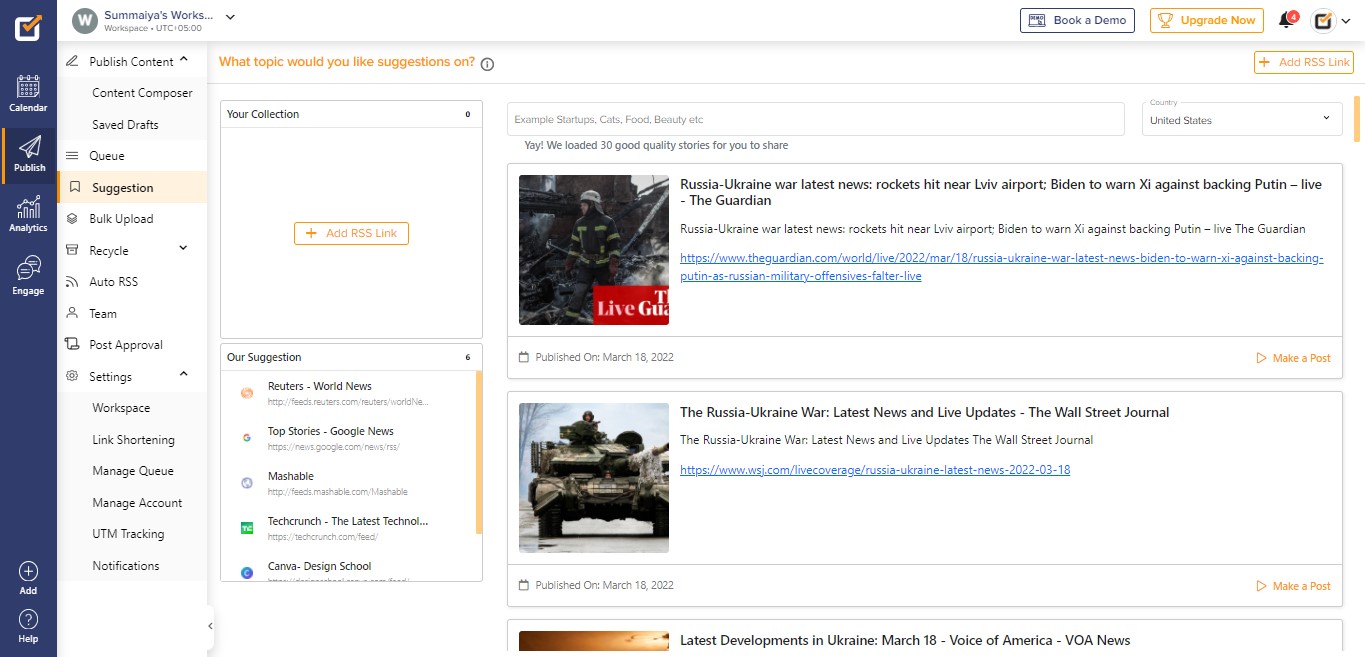The height and width of the screenshot is (657, 1365).
Task: Open the Team page
Action: (103, 314)
